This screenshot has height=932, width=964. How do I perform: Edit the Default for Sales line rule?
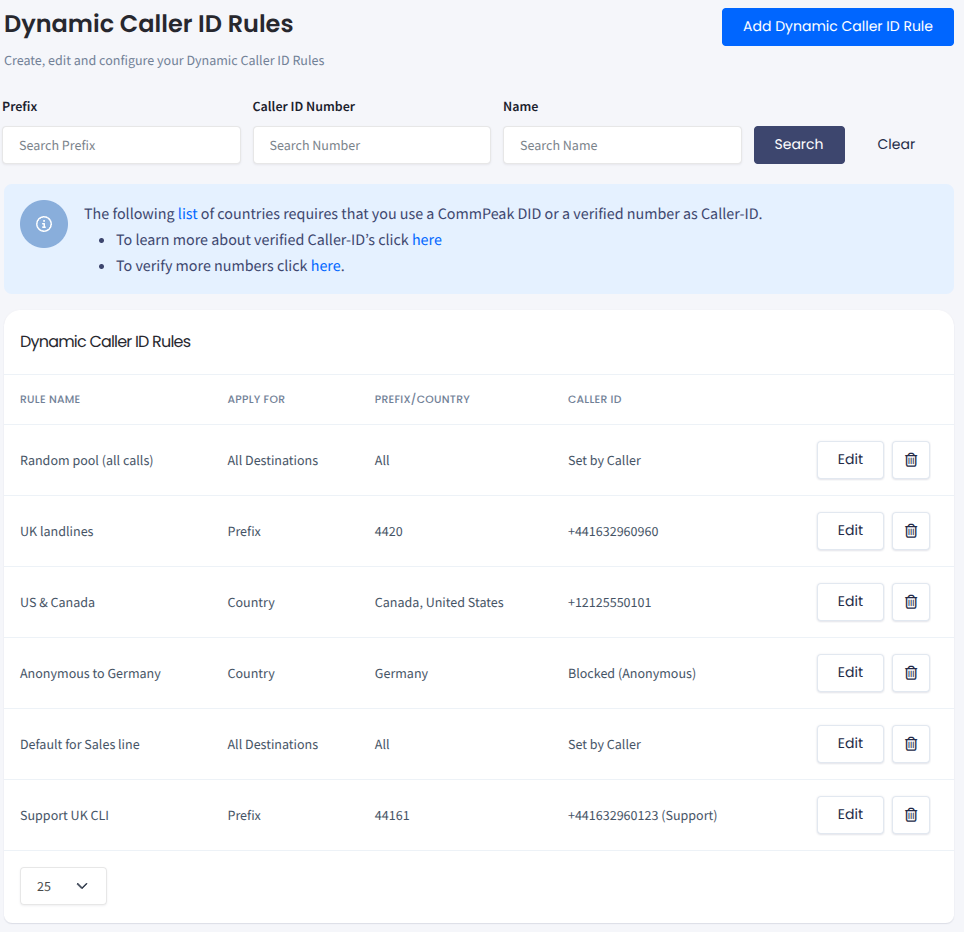click(x=850, y=744)
